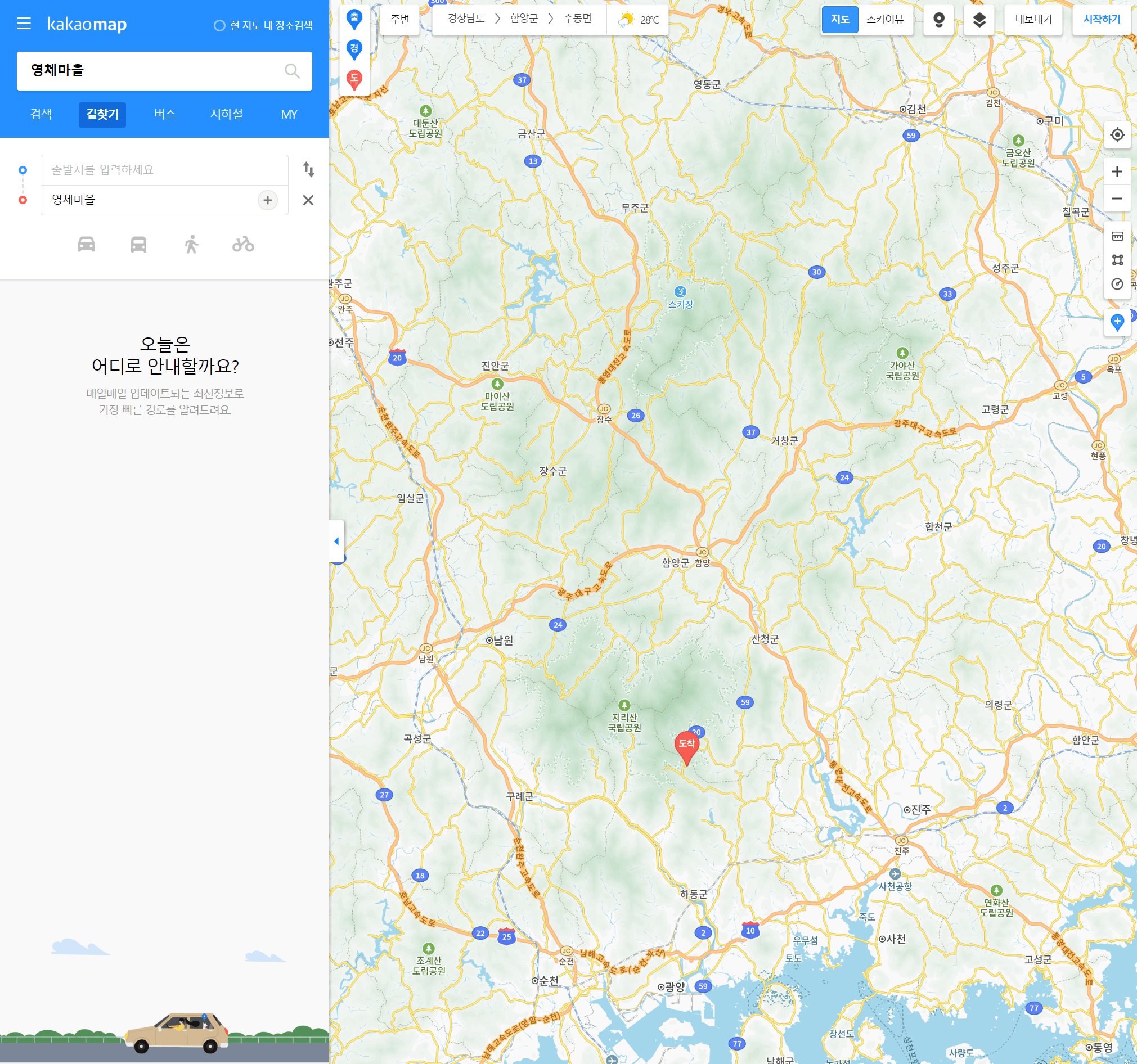Click the departure input field

tap(164, 170)
